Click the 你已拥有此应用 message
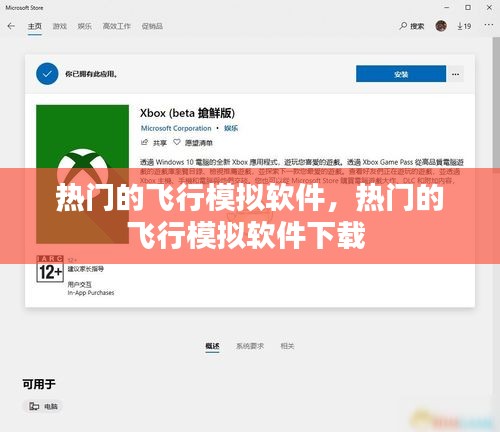 point(91,74)
